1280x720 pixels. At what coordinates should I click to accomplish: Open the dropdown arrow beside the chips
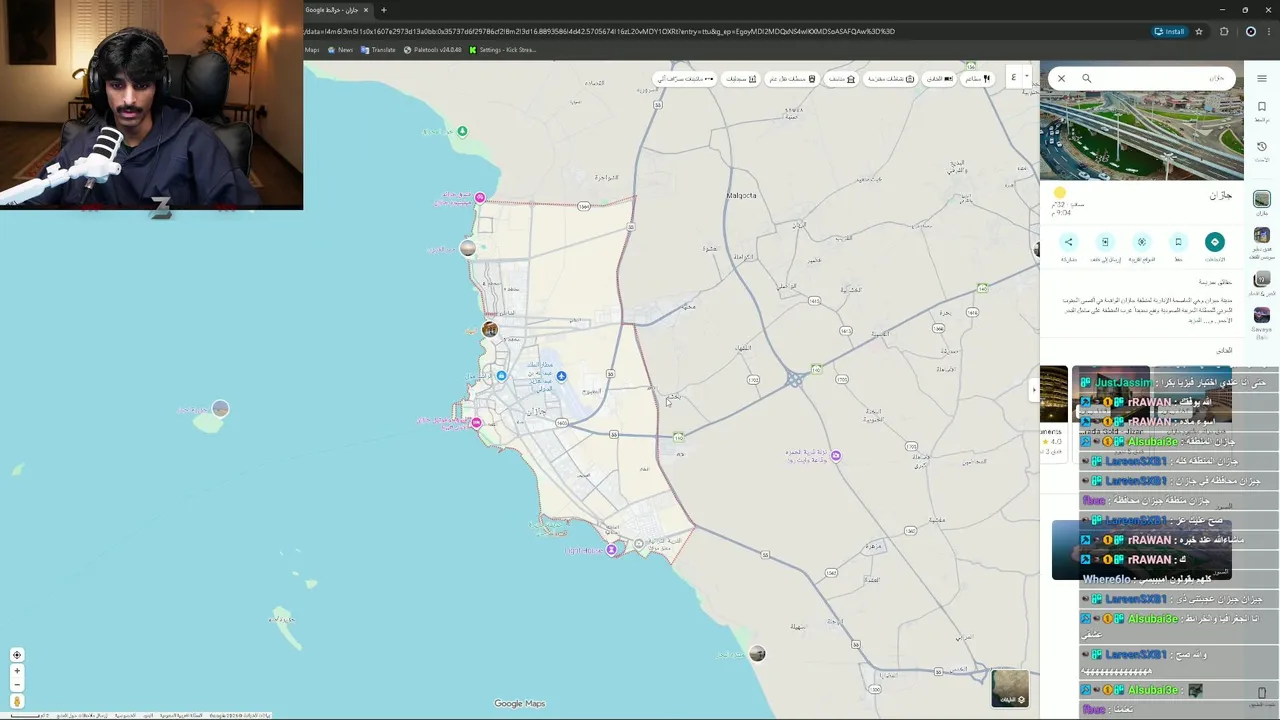pos(1027,77)
